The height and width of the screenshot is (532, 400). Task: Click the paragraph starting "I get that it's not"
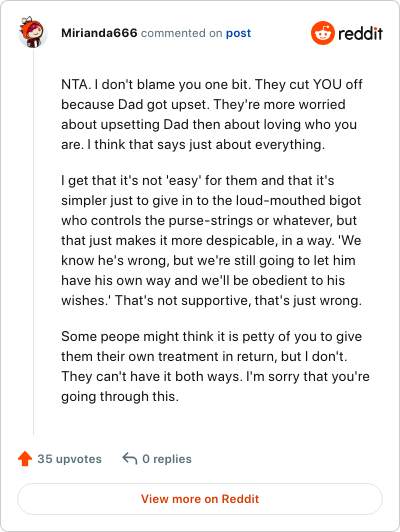coord(211,240)
